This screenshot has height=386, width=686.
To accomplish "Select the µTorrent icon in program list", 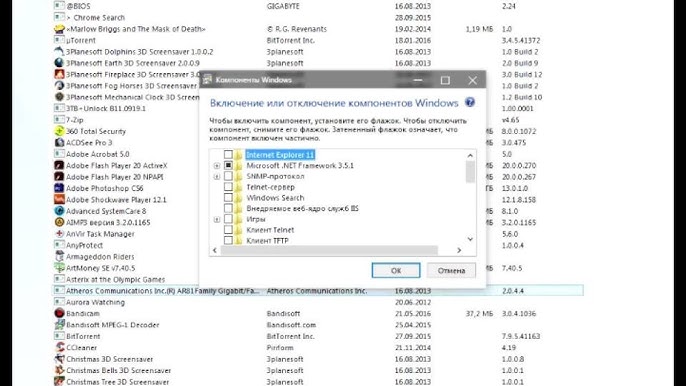I will (x=59, y=40).
